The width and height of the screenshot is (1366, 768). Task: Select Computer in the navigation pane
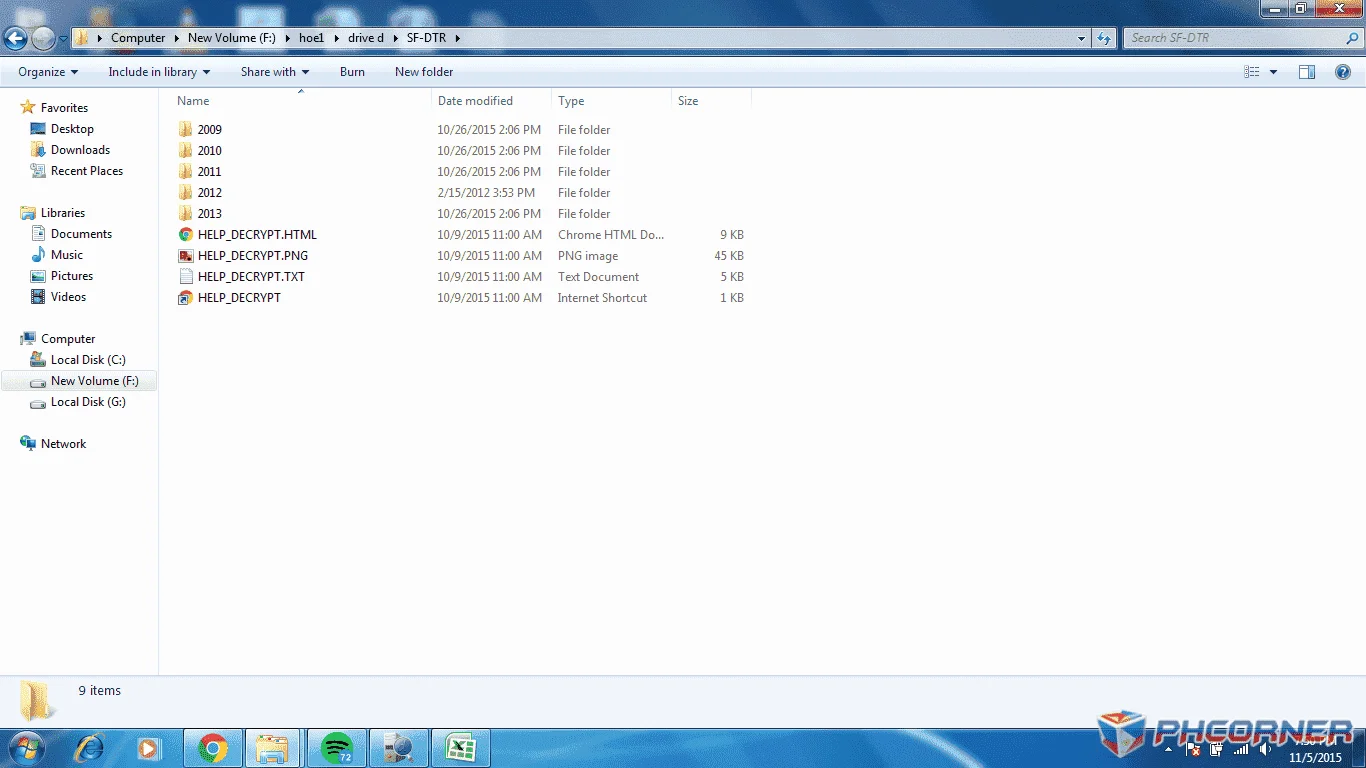tap(68, 339)
